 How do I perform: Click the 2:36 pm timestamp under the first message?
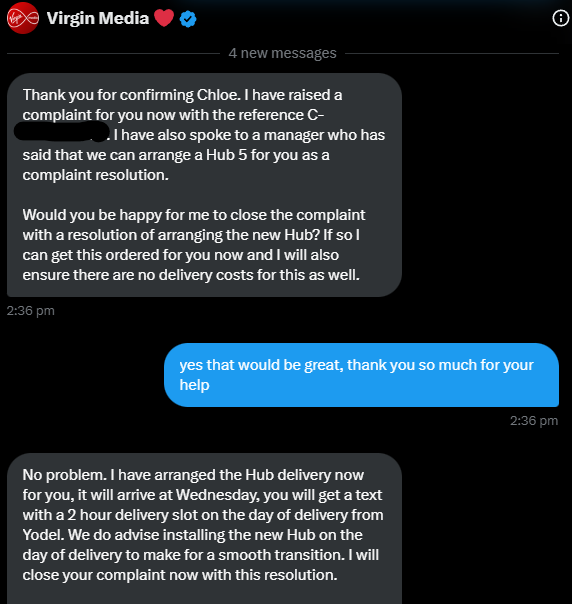pos(31,311)
